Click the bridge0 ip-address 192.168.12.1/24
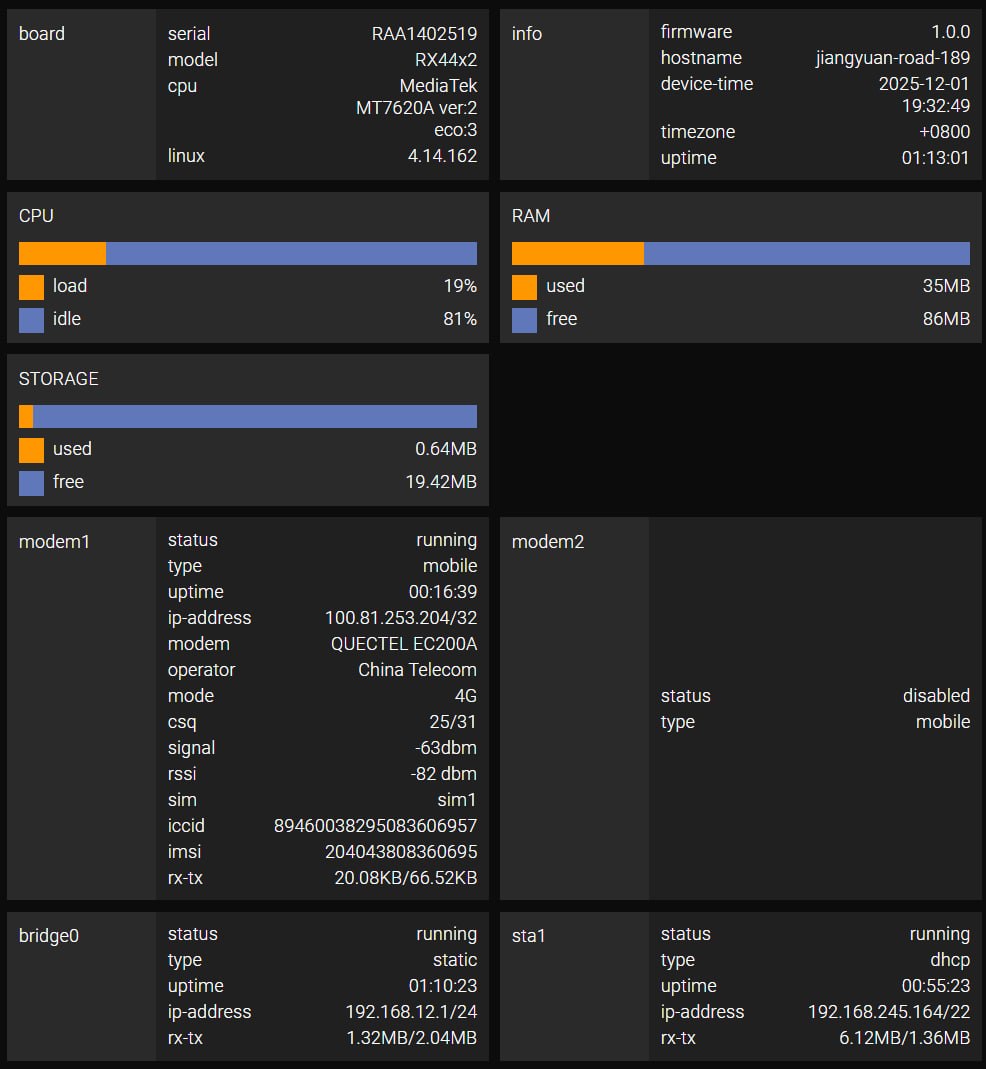986x1069 pixels. 410,1012
